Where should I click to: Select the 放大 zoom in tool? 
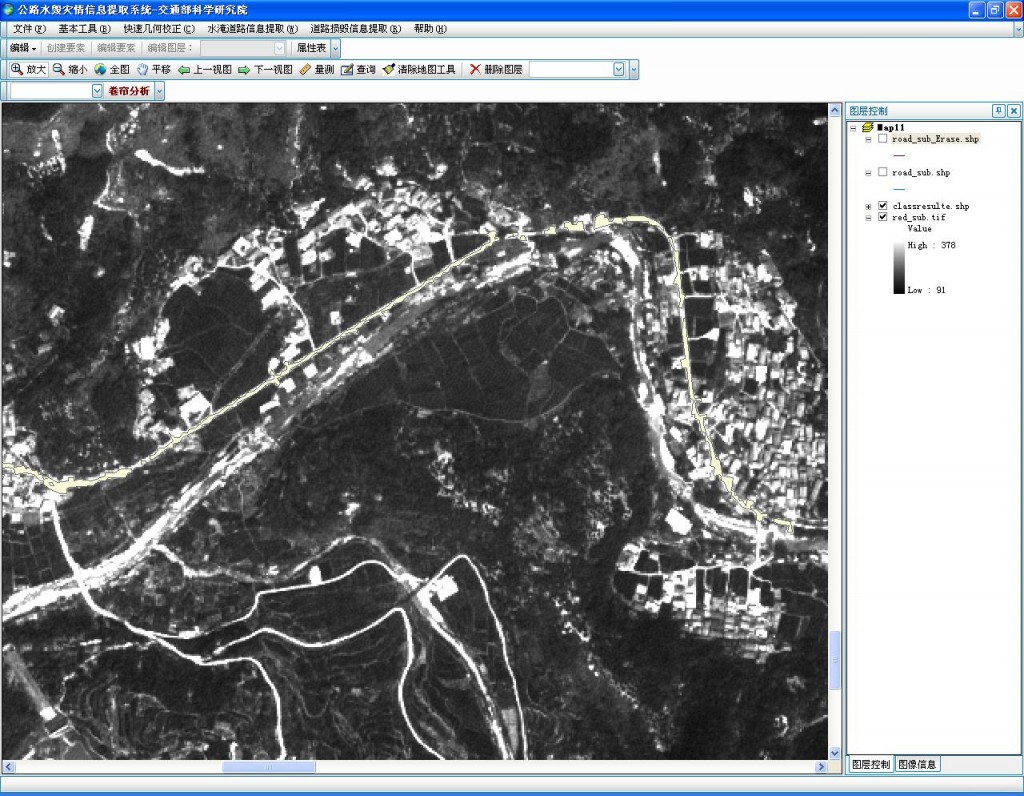tap(28, 69)
